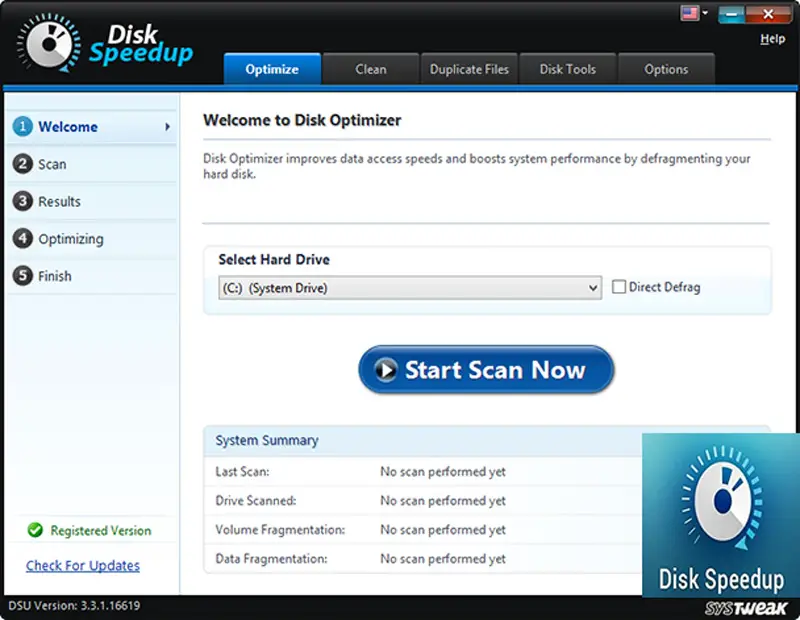The height and width of the screenshot is (620, 800).
Task: Click the Disk Speedup logo icon
Action: click(48, 43)
